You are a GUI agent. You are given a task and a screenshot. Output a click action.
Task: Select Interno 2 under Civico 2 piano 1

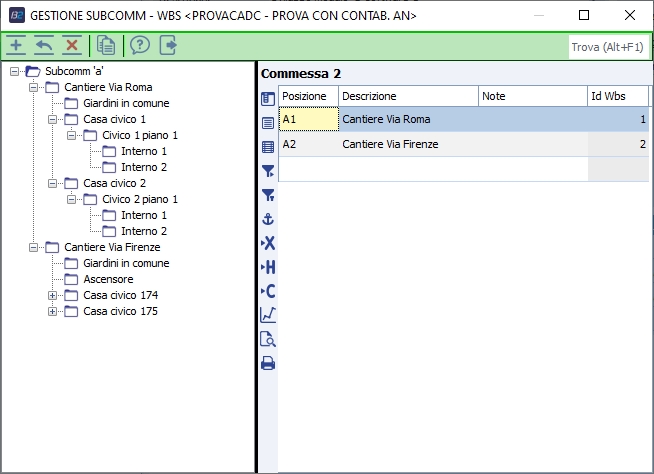click(144, 231)
